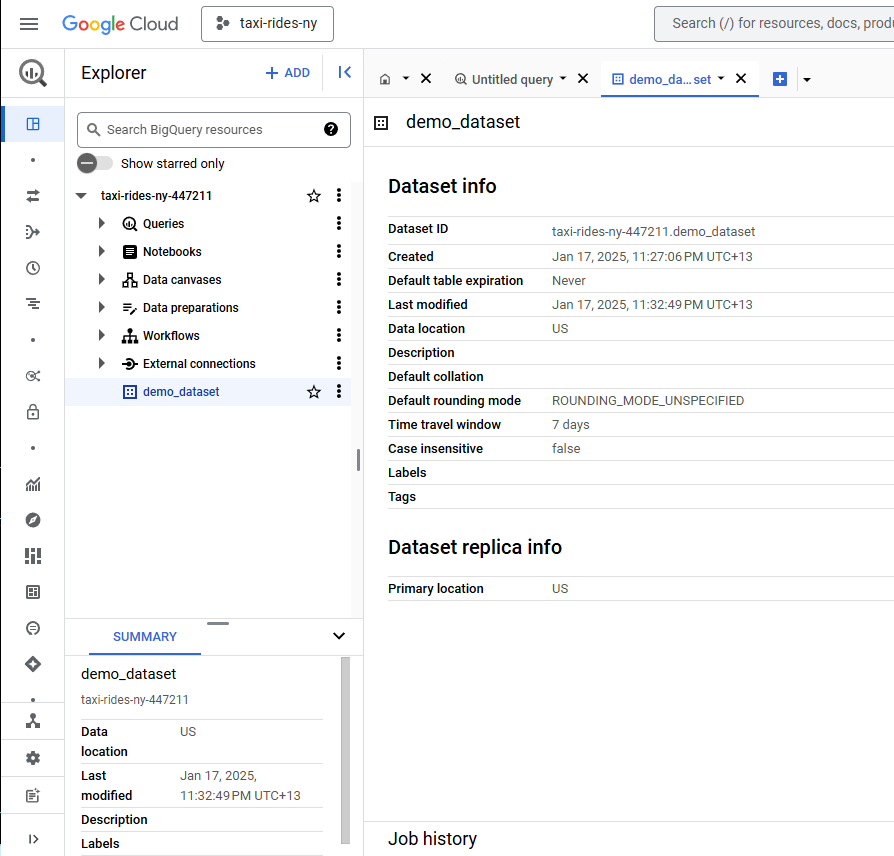Screen dimensions: 894x856
Task: Open the settings gear icon in sidebar
Action: [33, 758]
